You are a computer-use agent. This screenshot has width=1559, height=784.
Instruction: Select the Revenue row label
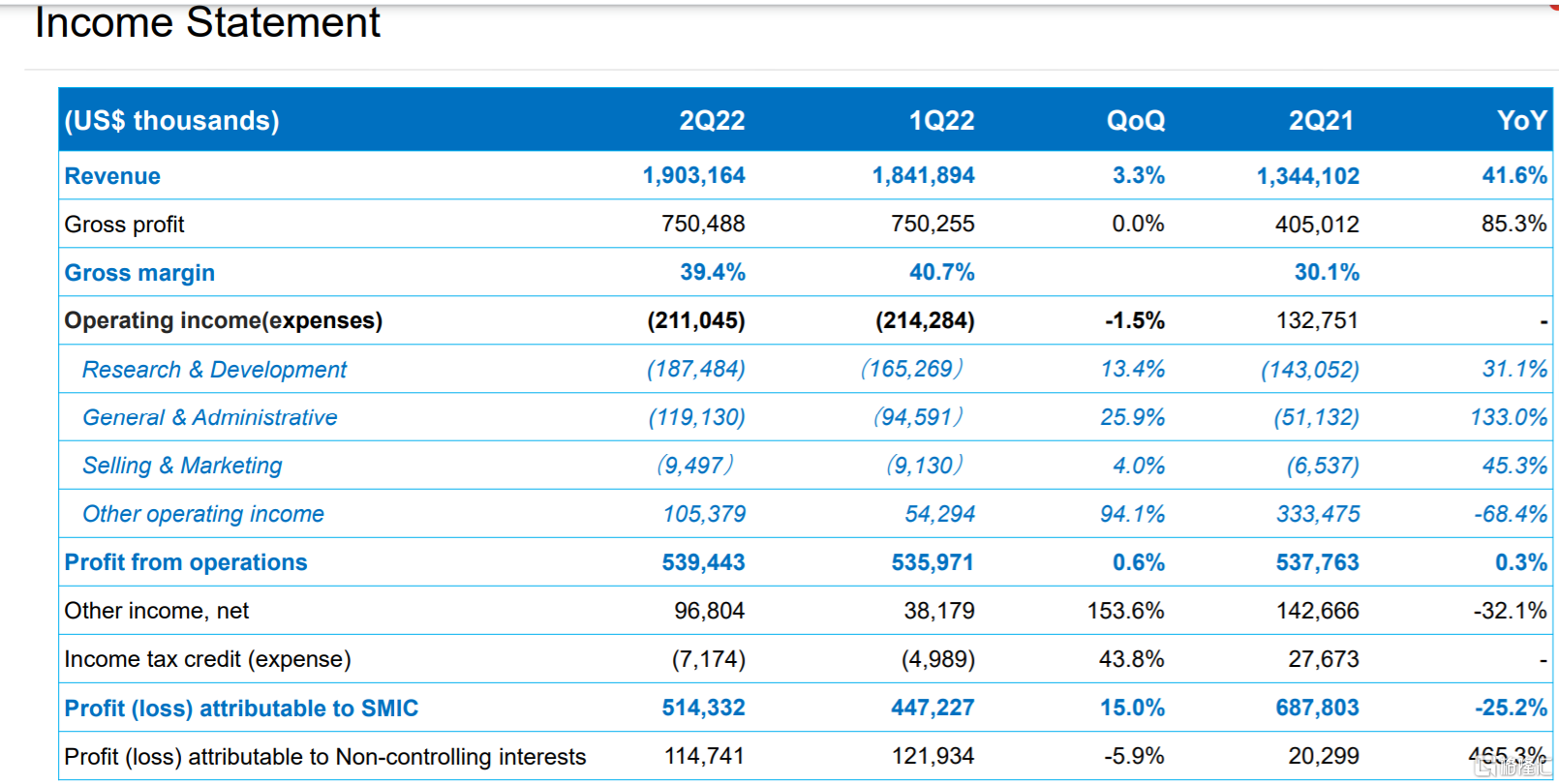(112, 176)
